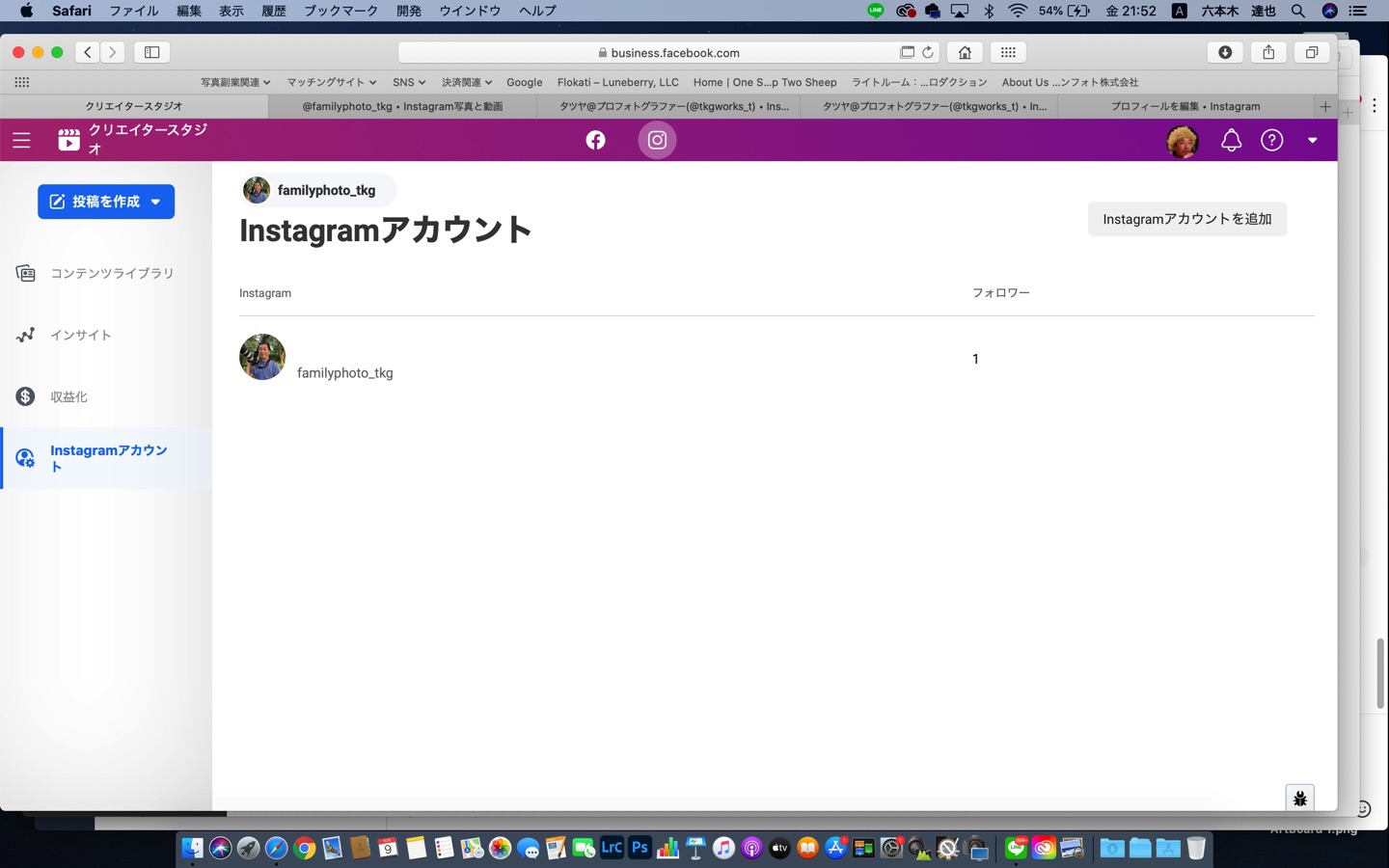This screenshot has width=1389, height=868.
Task: Open Spotlight search in the menu bar
Action: [1298, 11]
